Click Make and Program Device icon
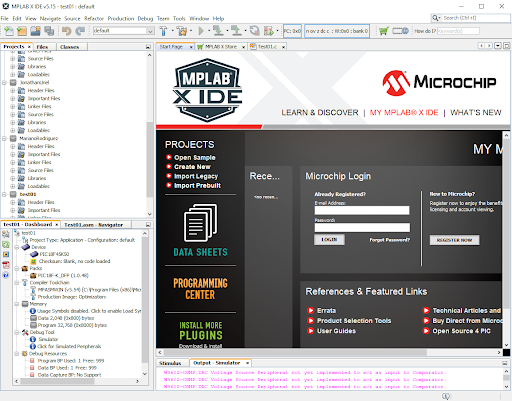The image size is (512, 401). pyautogui.click(x=218, y=31)
